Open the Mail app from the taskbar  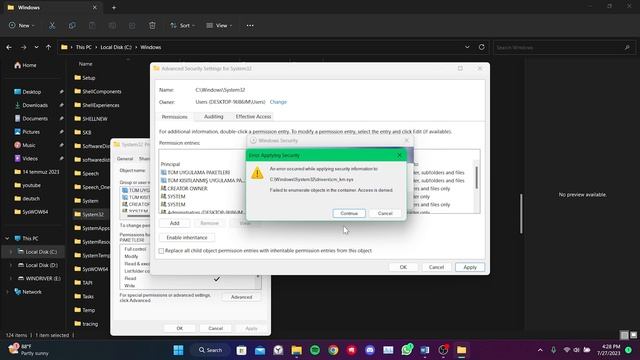click(x=260, y=350)
